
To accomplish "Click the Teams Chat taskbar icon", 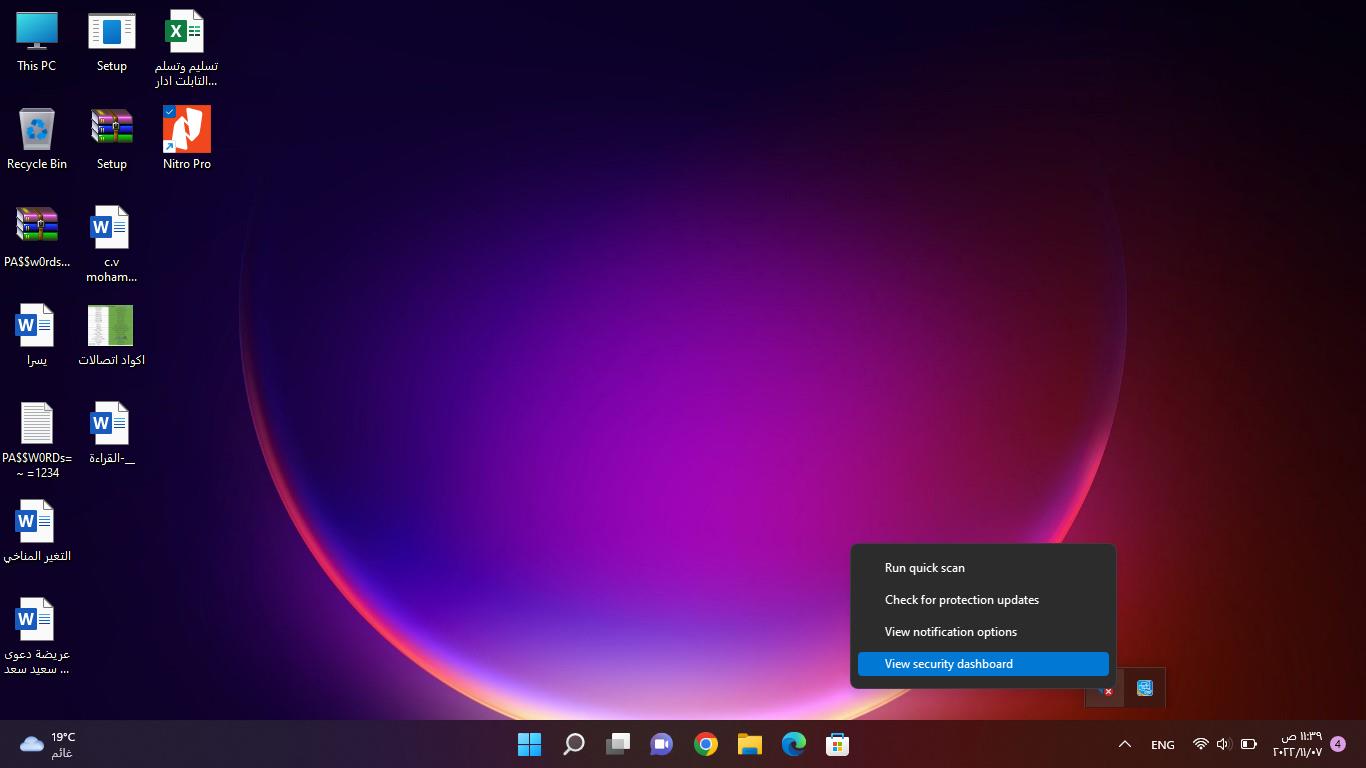I will point(661,744).
